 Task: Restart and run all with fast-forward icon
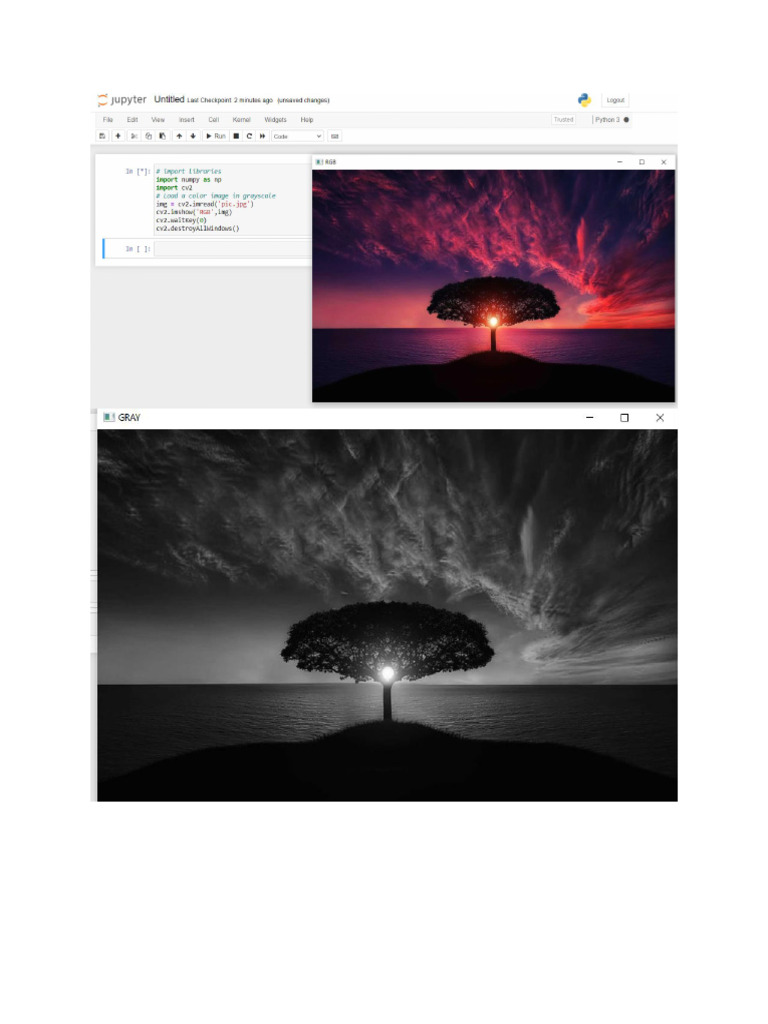pos(263,136)
